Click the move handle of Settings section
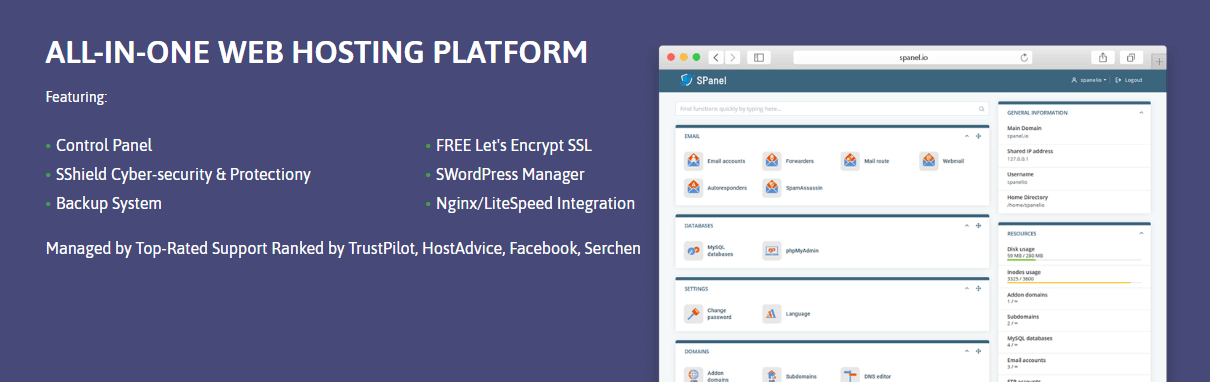 point(978,289)
